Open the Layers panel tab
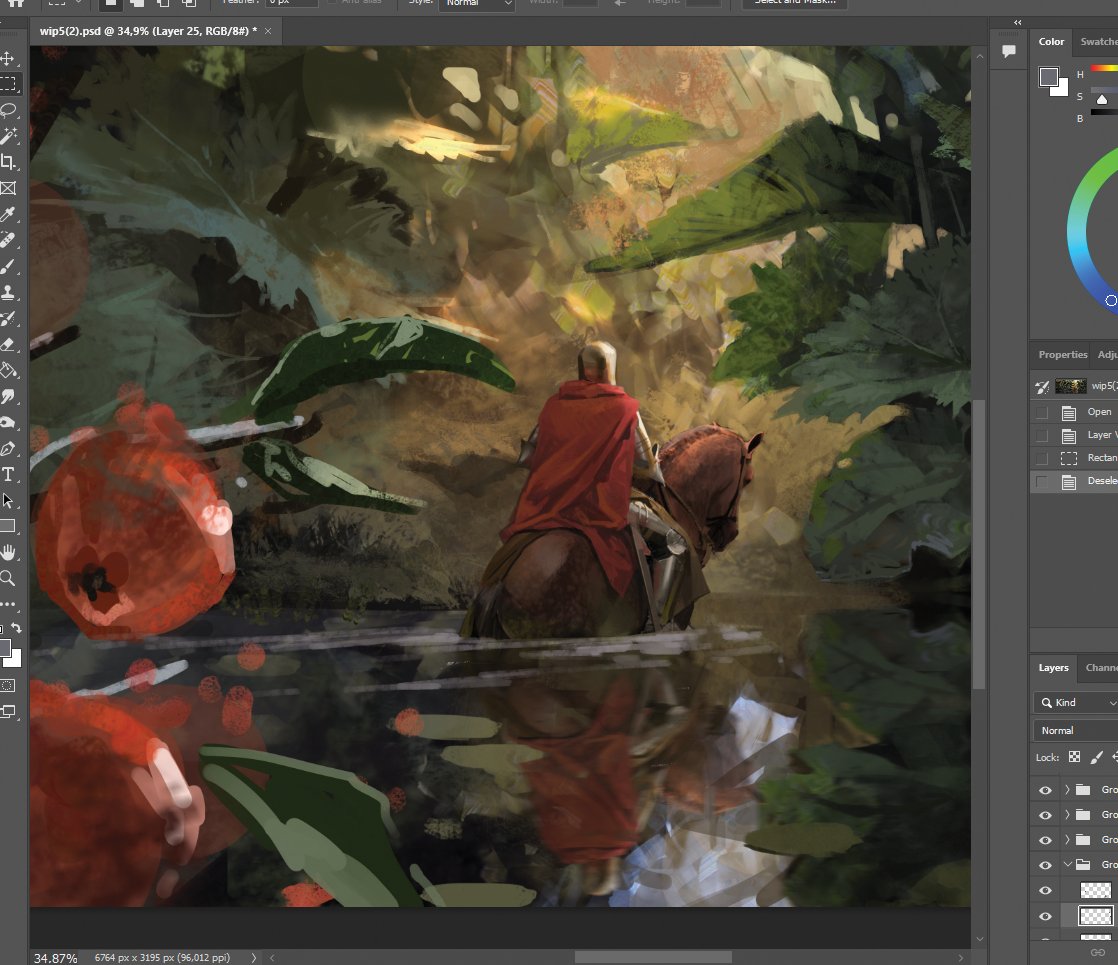 (1053, 668)
